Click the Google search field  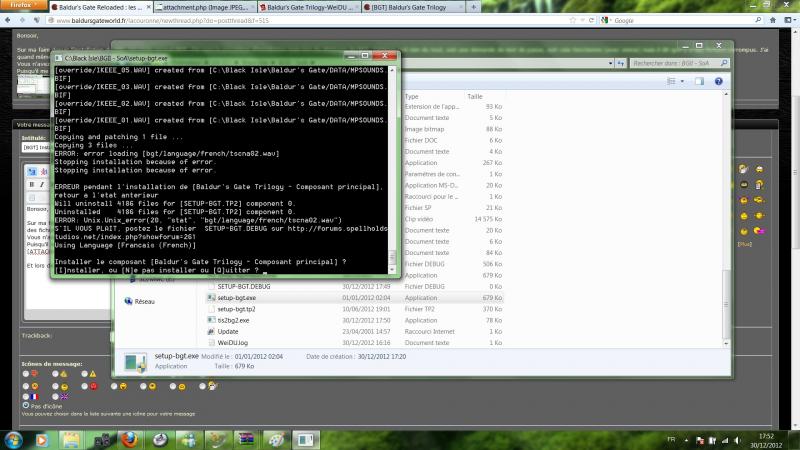683,20
